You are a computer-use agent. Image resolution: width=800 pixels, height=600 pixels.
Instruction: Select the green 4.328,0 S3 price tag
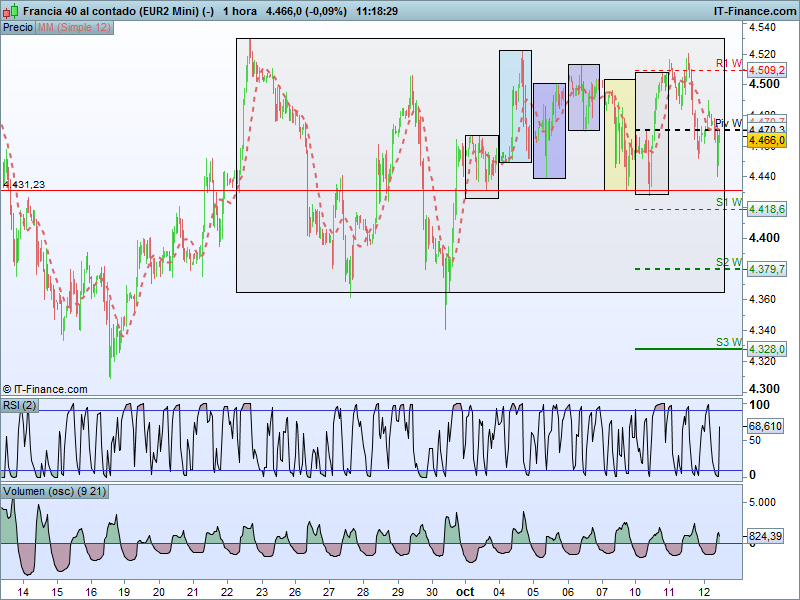coord(766,349)
